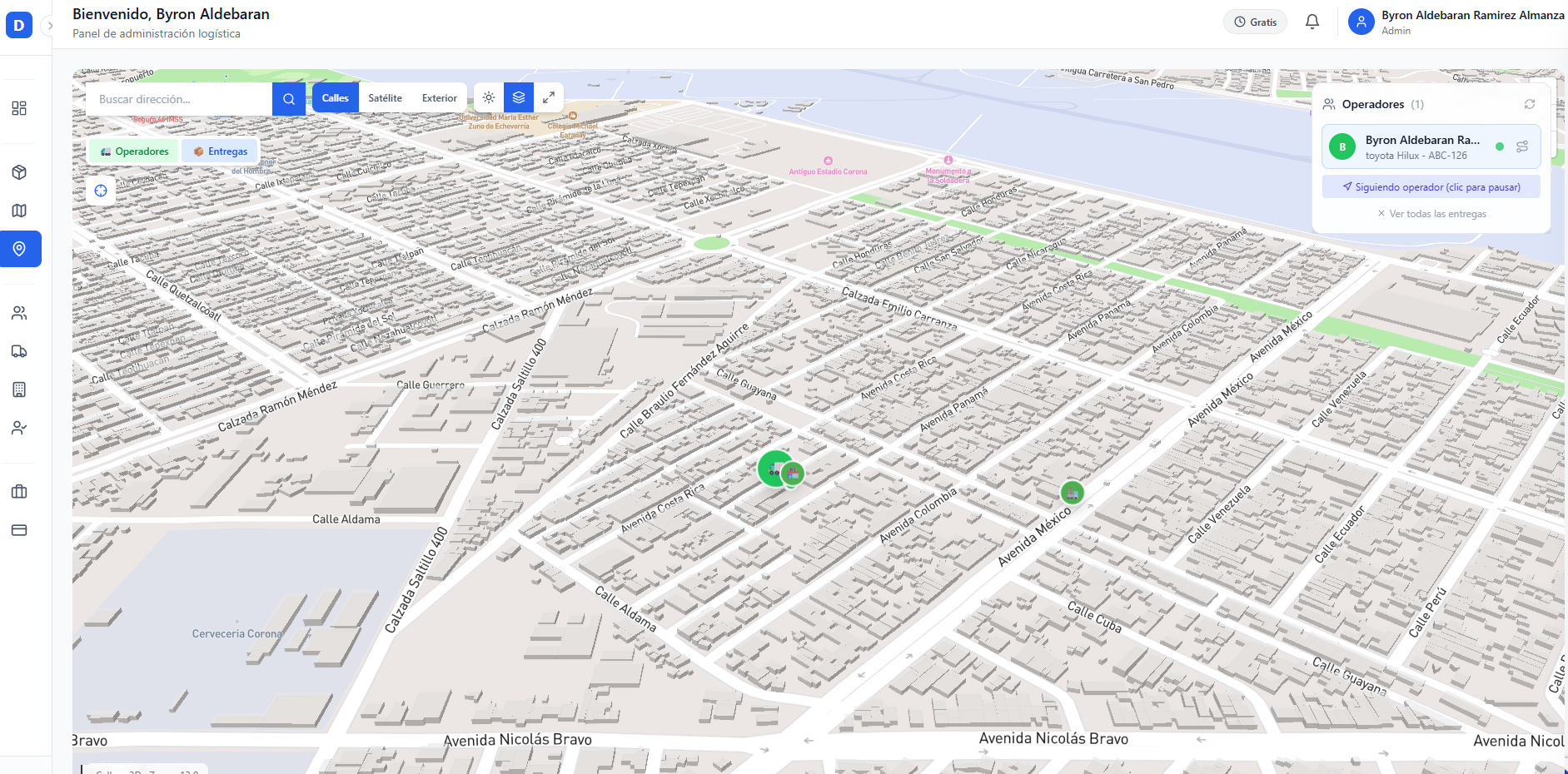Pause following via Siguiendo operador button
Viewport: 1568px width, 774px height.
tap(1431, 187)
